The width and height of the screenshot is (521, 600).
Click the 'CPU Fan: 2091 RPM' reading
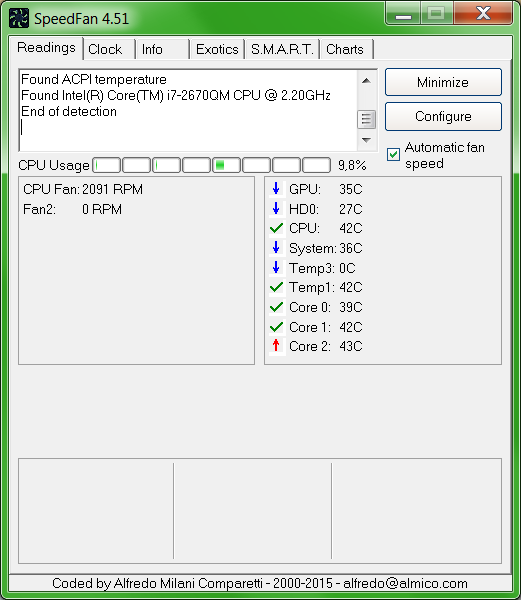click(83, 189)
